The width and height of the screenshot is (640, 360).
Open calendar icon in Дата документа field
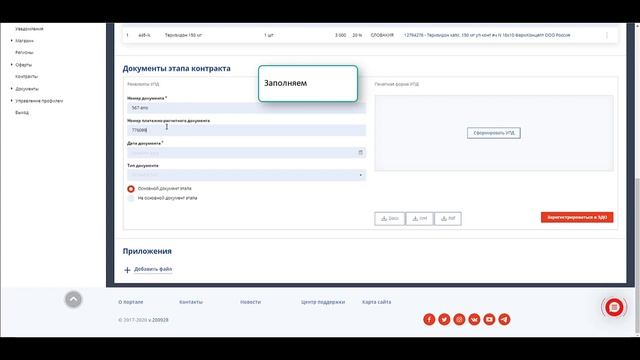point(360,152)
